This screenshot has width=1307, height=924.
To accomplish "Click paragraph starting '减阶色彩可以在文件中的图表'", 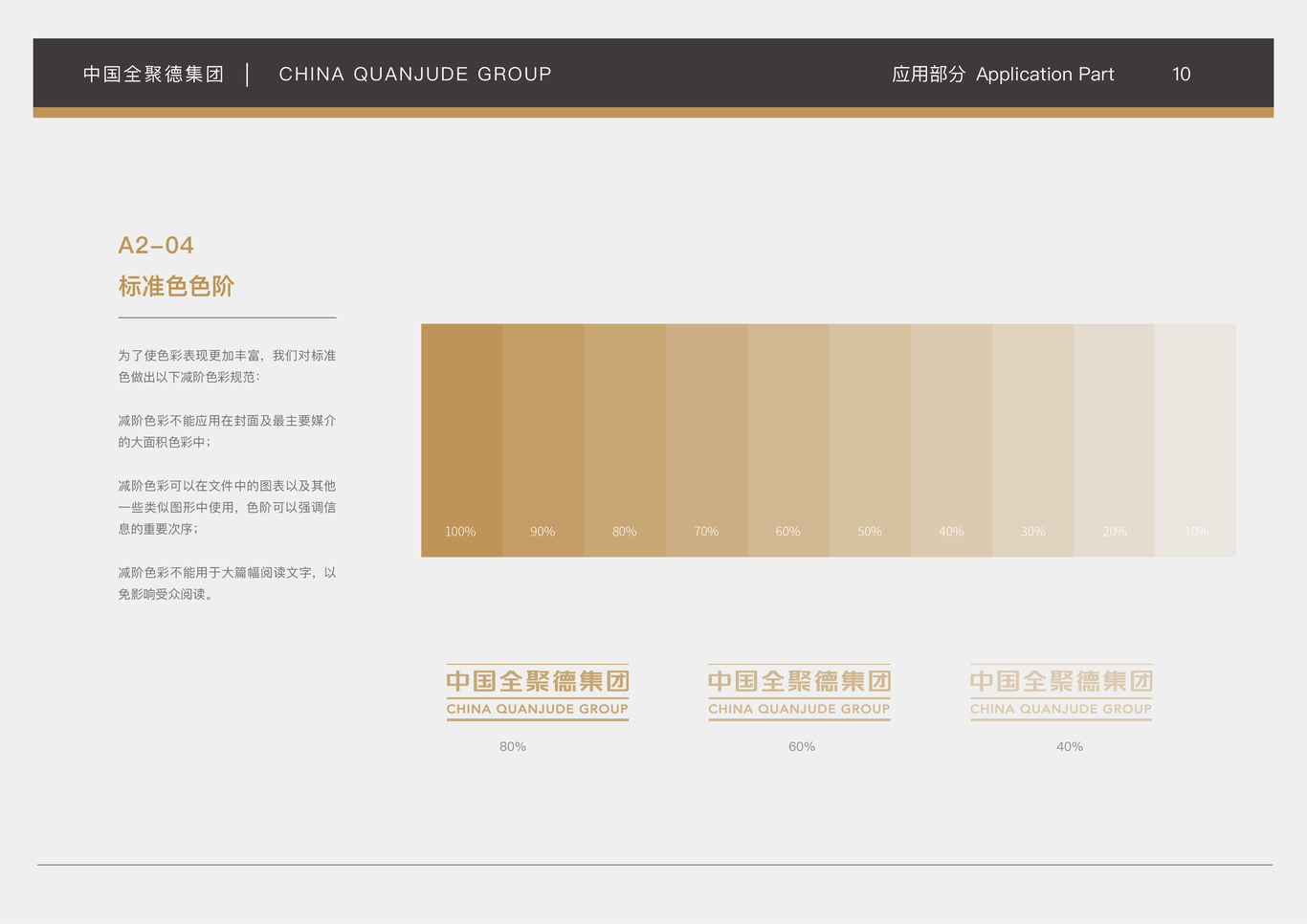I will [x=227, y=507].
